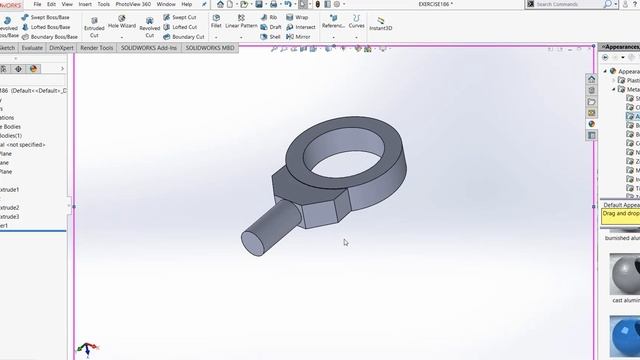Activate the Revolved Cut tool
640x360 pixels.
pyautogui.click(x=149, y=27)
